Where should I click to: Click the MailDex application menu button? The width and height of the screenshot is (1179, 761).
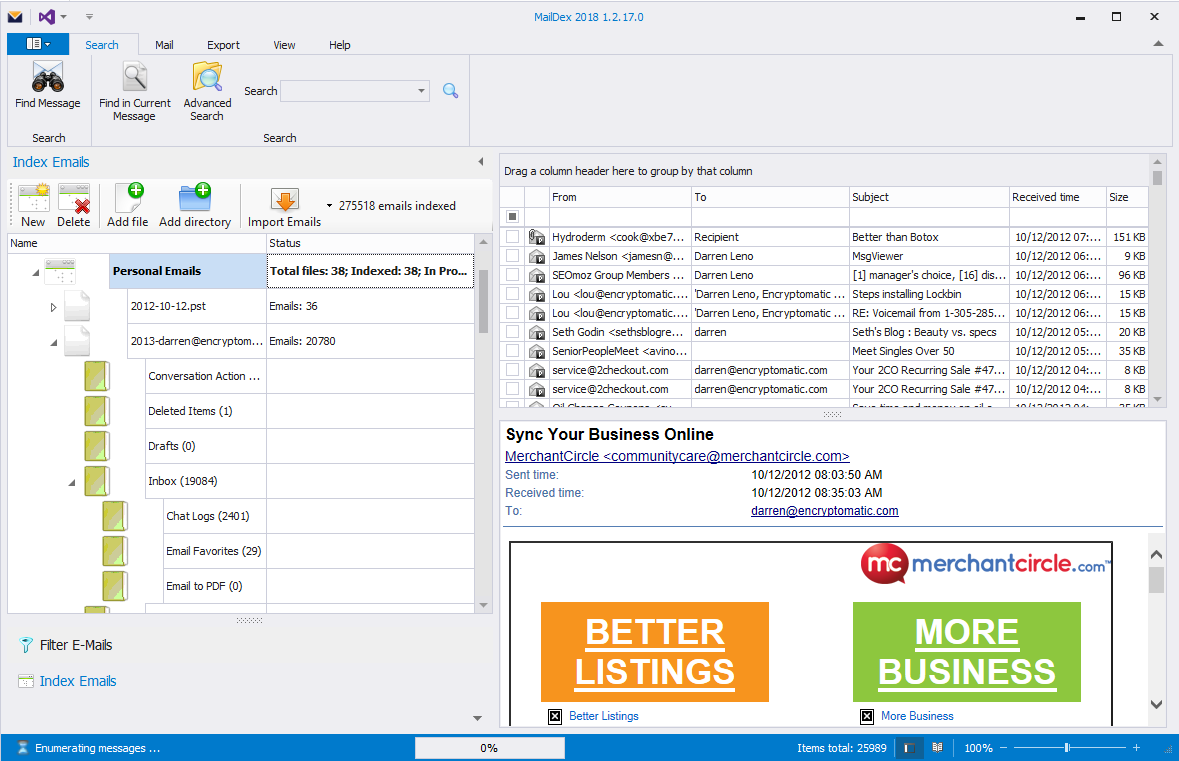[38, 44]
